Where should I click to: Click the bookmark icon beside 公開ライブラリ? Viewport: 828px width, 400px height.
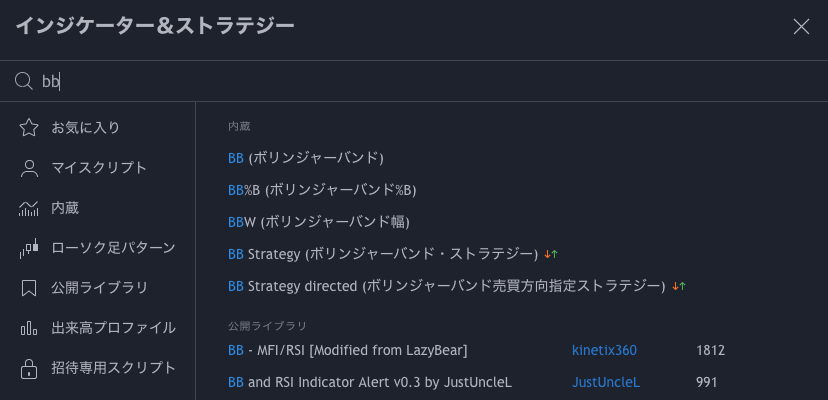(29, 288)
